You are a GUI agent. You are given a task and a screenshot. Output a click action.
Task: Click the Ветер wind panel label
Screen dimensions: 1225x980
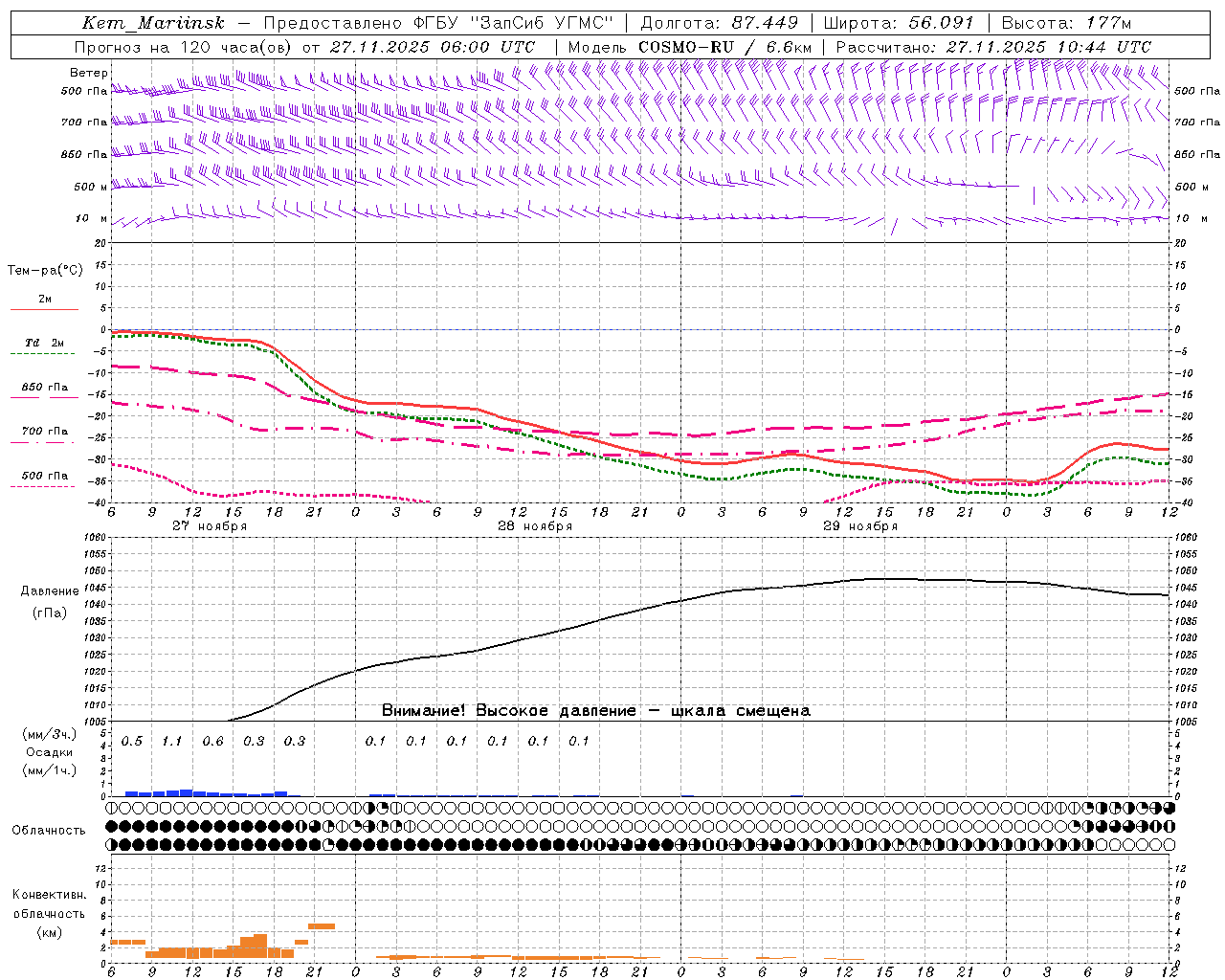(88, 73)
